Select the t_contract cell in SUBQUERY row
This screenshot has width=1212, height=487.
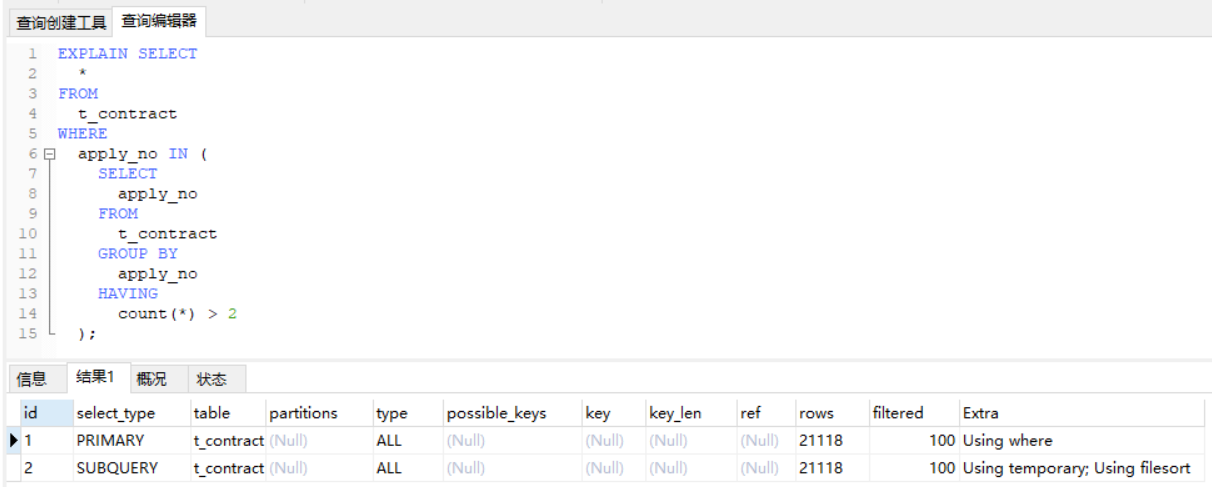click(x=228, y=467)
